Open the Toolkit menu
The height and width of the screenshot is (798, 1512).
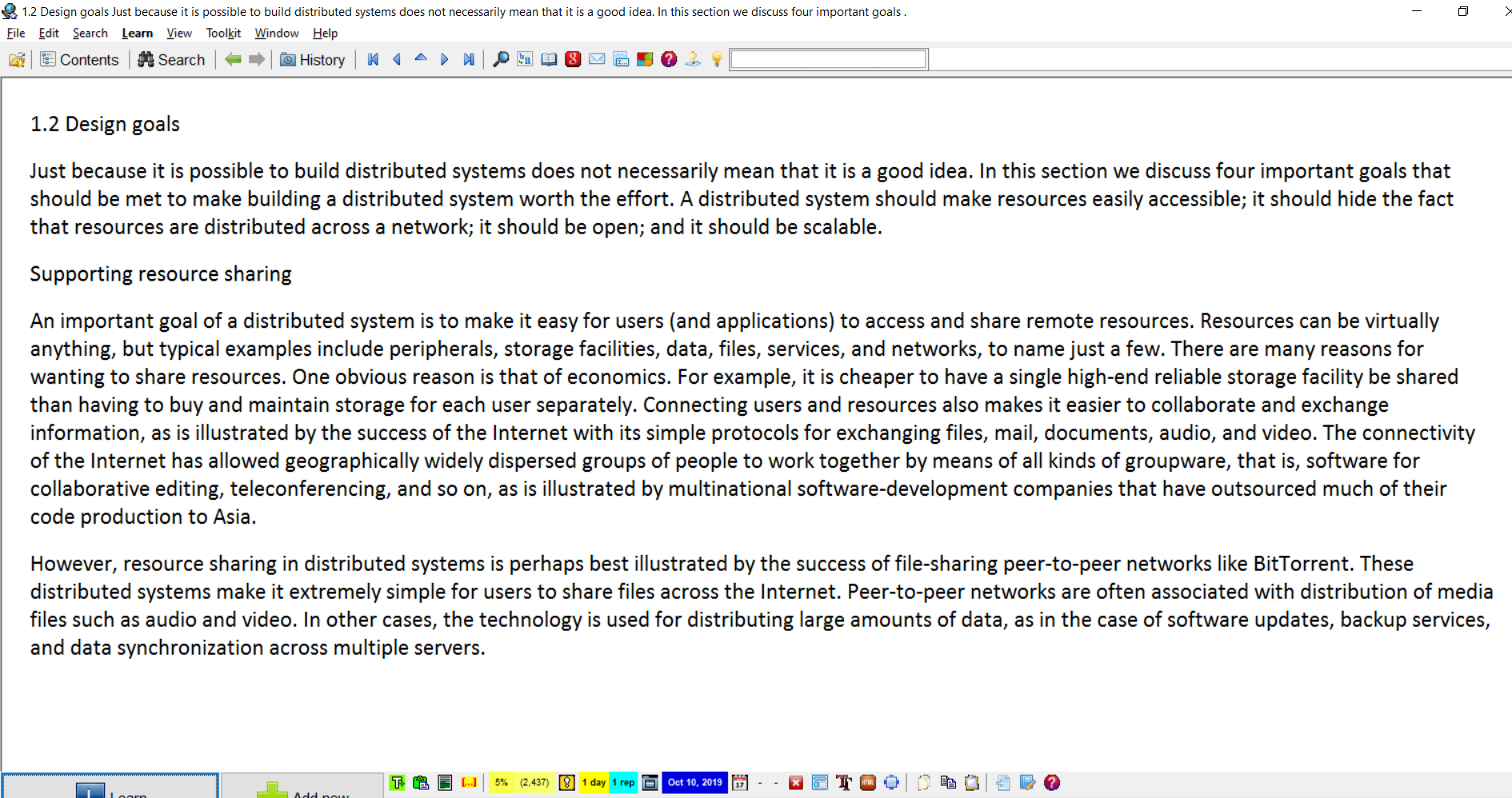(223, 33)
